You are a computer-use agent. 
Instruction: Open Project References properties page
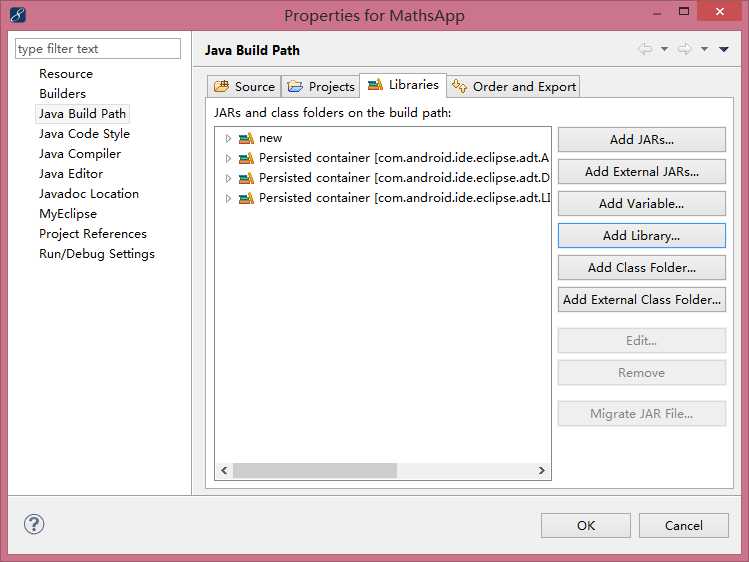[93, 234]
